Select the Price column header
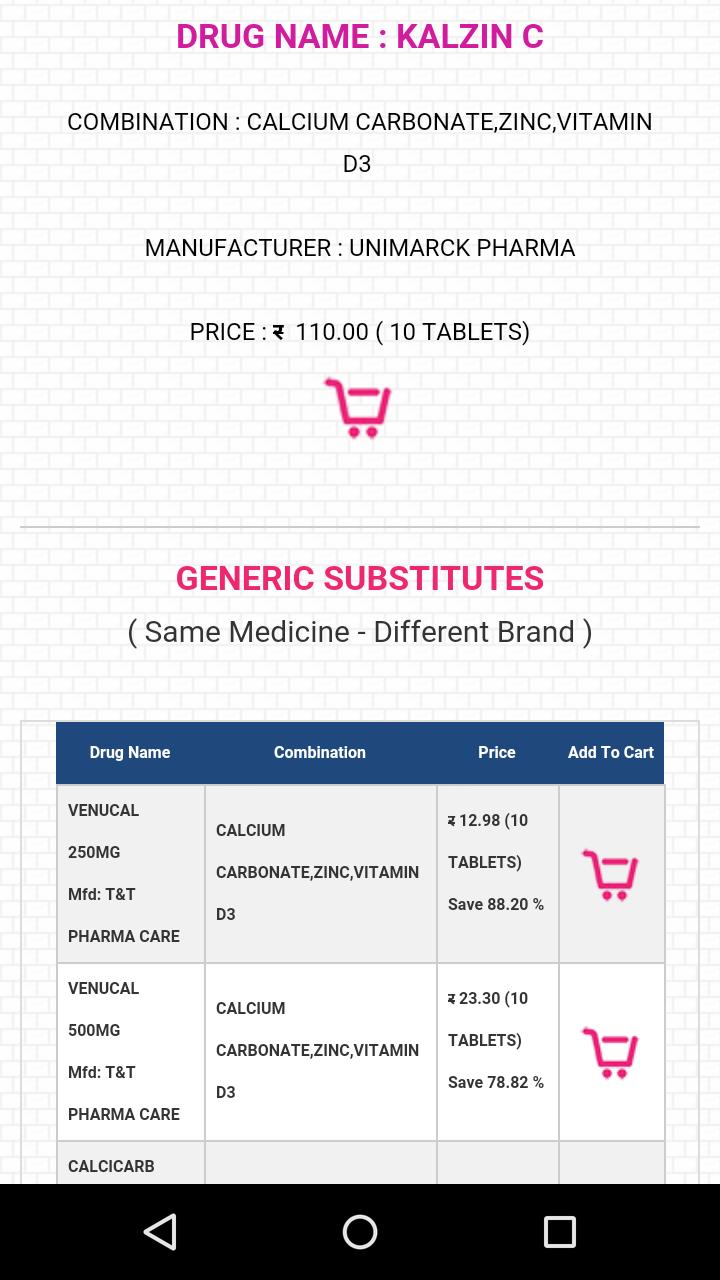 coord(497,753)
